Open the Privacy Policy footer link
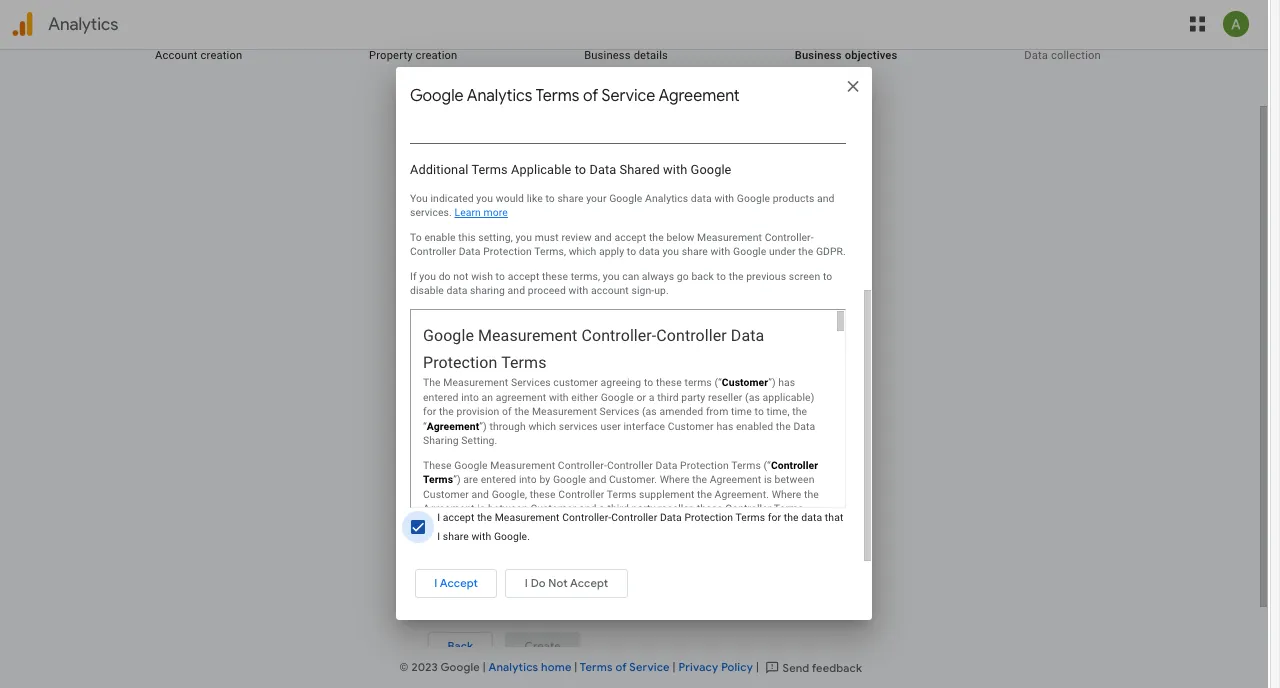 pyautogui.click(x=715, y=667)
